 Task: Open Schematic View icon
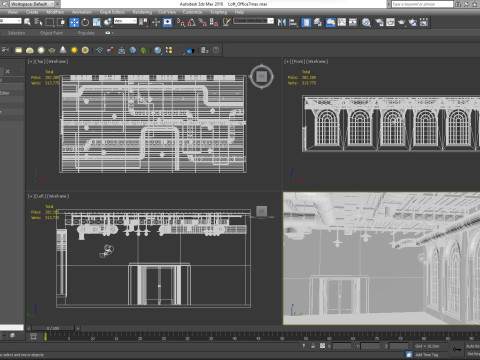click(353, 22)
